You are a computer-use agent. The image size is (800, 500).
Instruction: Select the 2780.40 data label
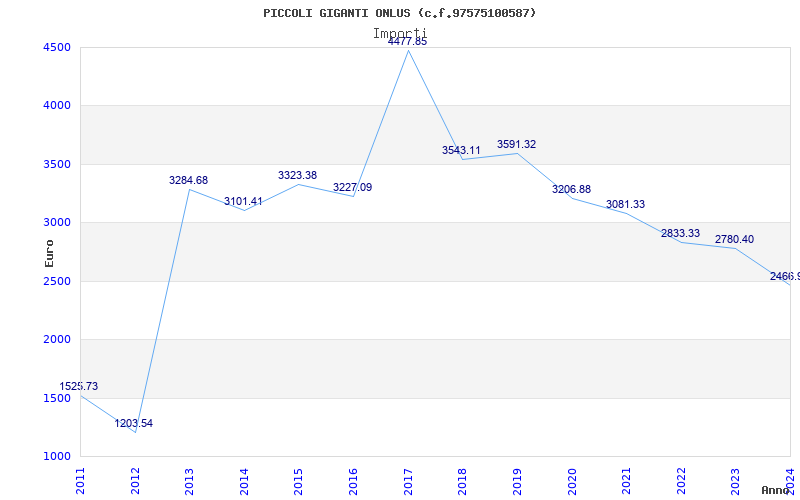[734, 239]
